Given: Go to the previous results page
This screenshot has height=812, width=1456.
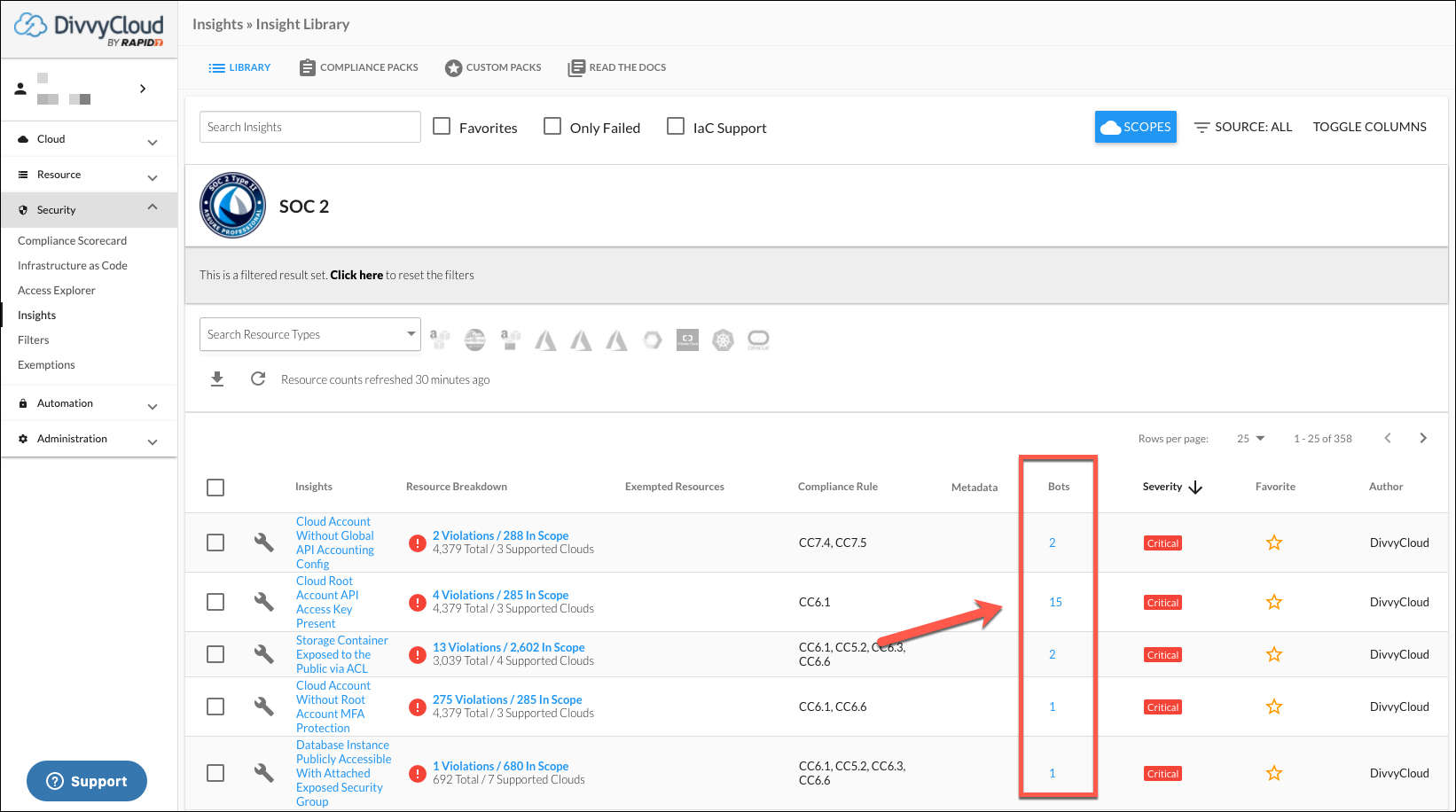Looking at the screenshot, I should [1388, 438].
